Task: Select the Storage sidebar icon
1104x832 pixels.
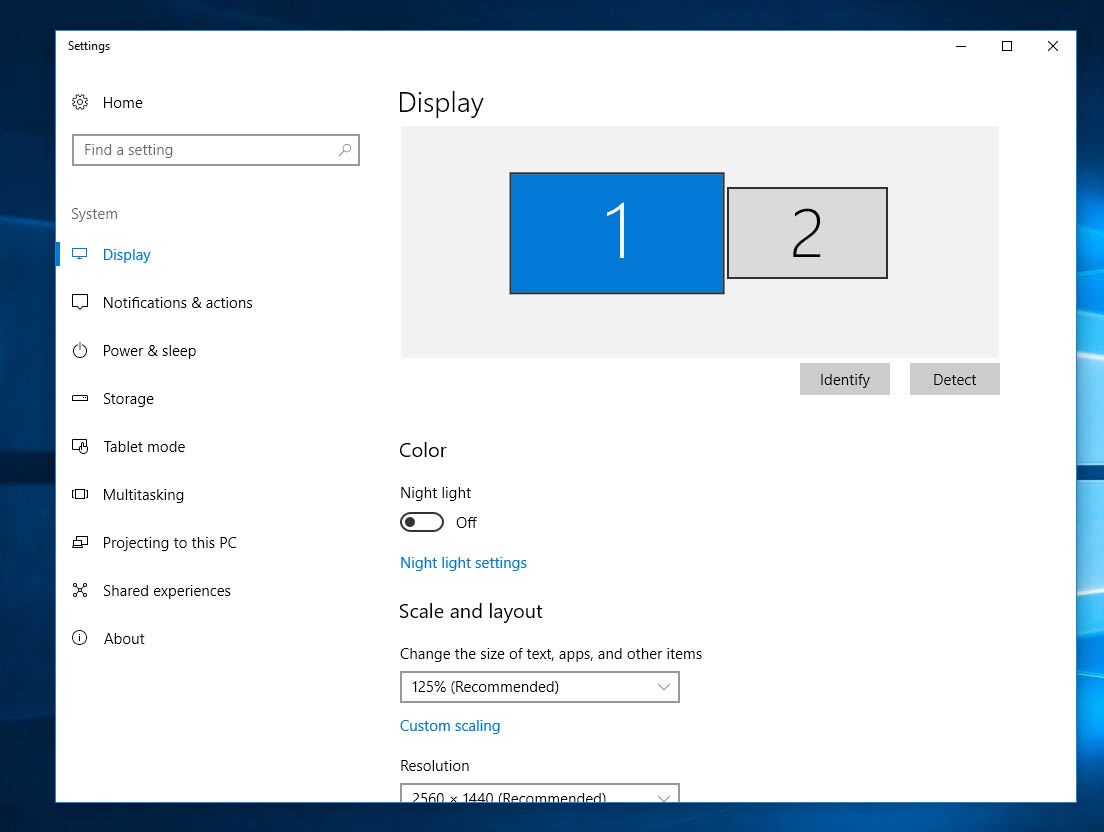Action: point(80,398)
